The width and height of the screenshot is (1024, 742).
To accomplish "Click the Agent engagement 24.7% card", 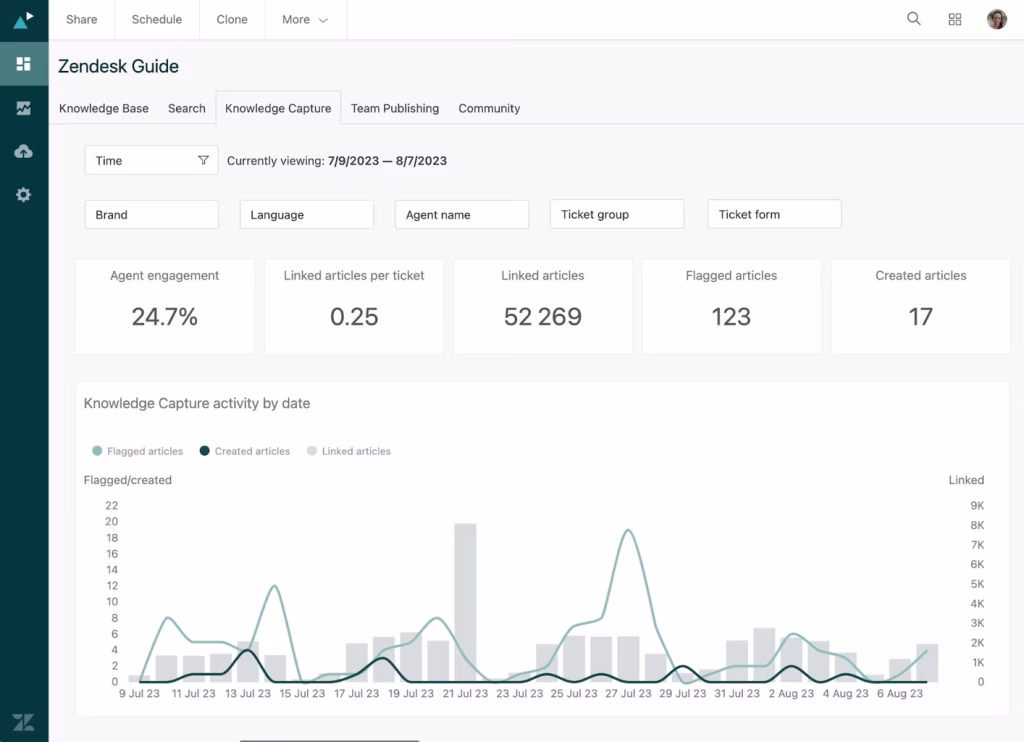I will point(165,306).
